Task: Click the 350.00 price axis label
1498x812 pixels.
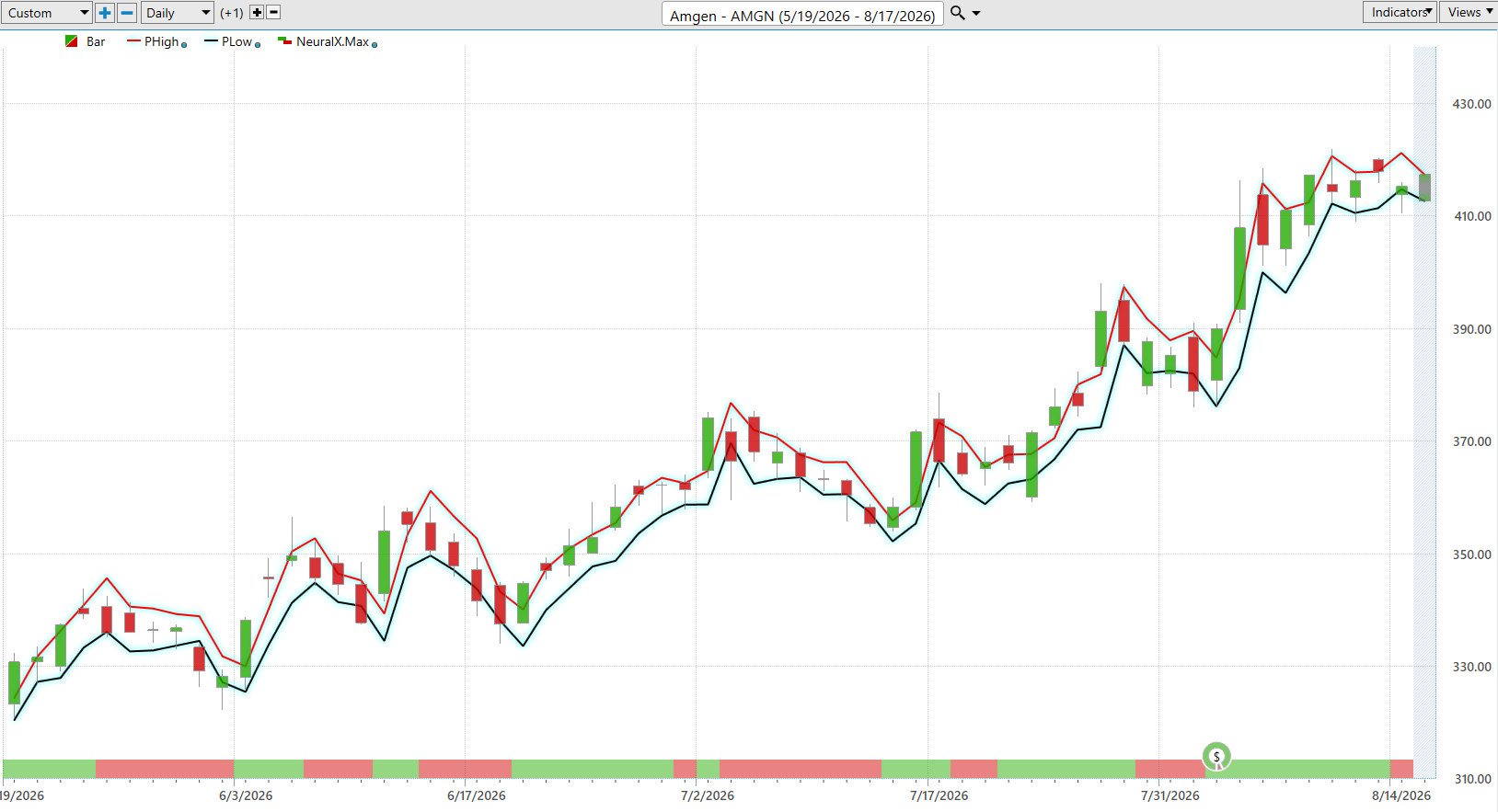Action: (1472, 555)
